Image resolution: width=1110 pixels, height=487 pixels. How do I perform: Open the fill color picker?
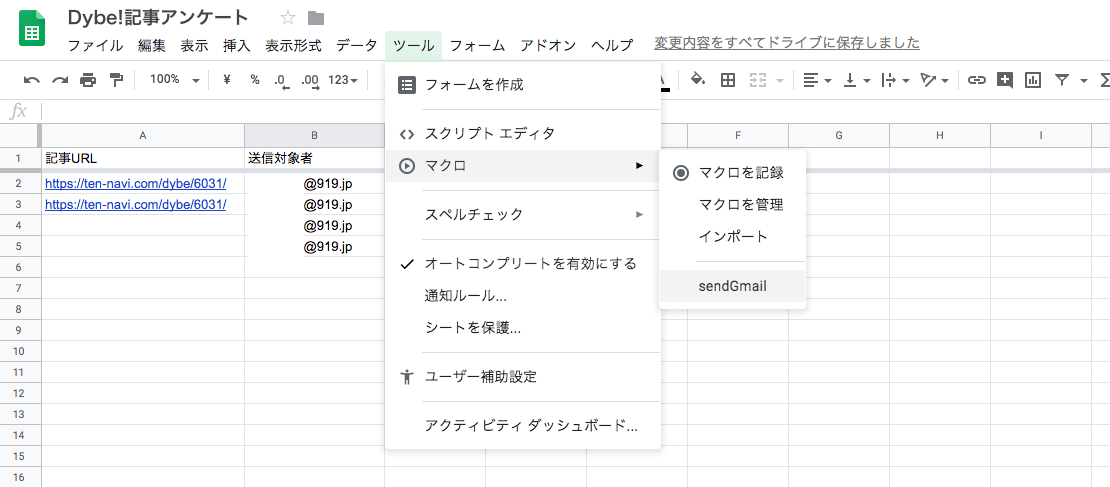(x=698, y=80)
